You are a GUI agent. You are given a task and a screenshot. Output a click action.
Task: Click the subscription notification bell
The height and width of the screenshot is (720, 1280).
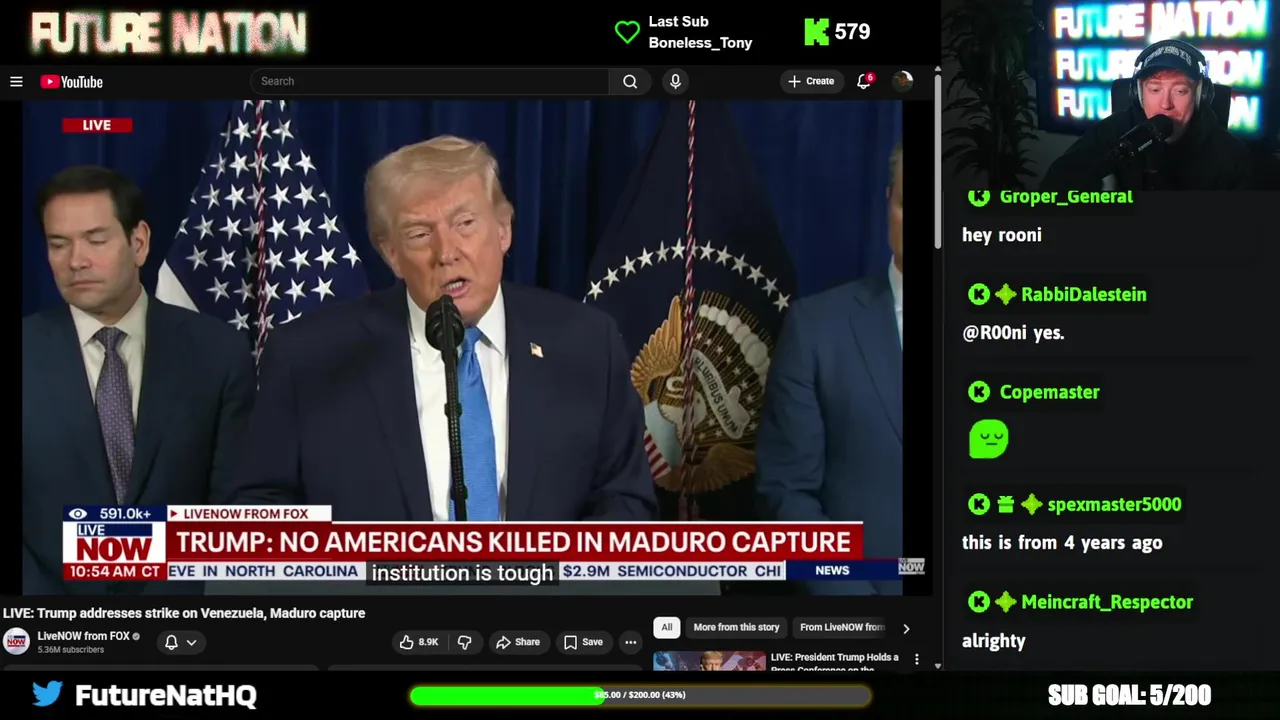171,642
